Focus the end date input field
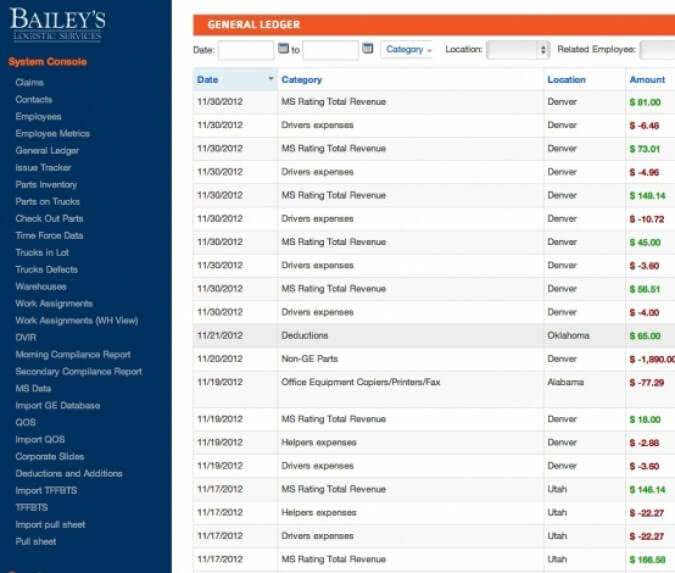The image size is (675, 573). [330, 50]
